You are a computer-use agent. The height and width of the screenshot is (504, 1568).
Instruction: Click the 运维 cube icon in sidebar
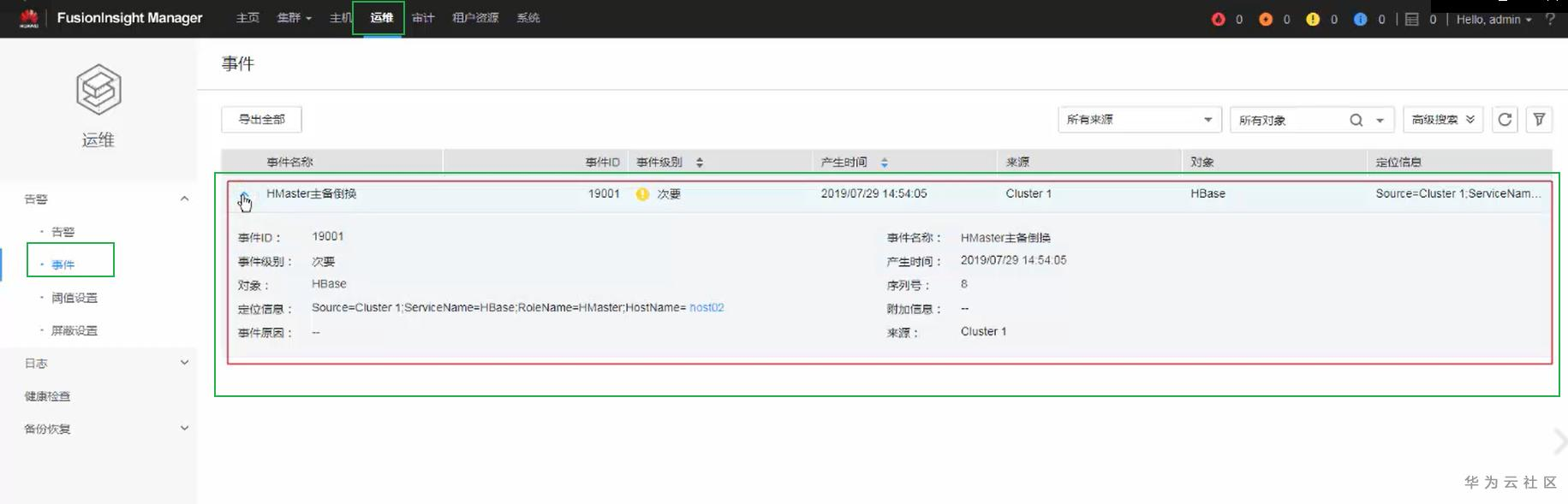98,89
